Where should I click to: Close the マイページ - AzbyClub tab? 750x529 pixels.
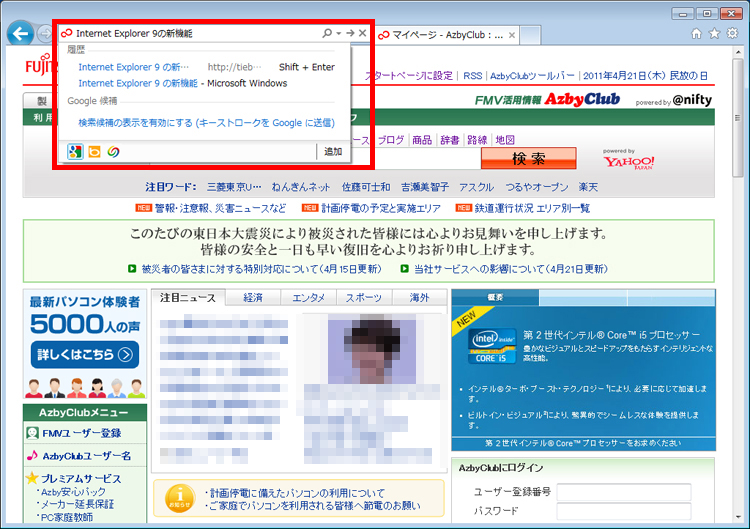512,35
